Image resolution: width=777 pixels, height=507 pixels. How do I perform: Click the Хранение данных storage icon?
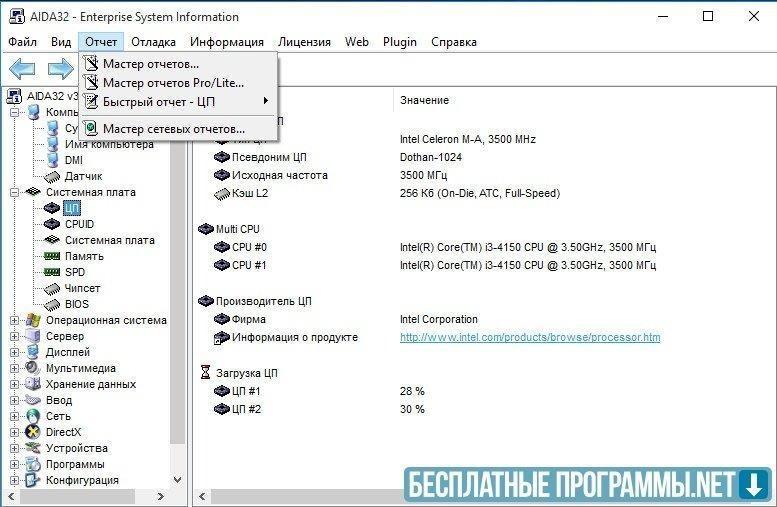[x=33, y=384]
